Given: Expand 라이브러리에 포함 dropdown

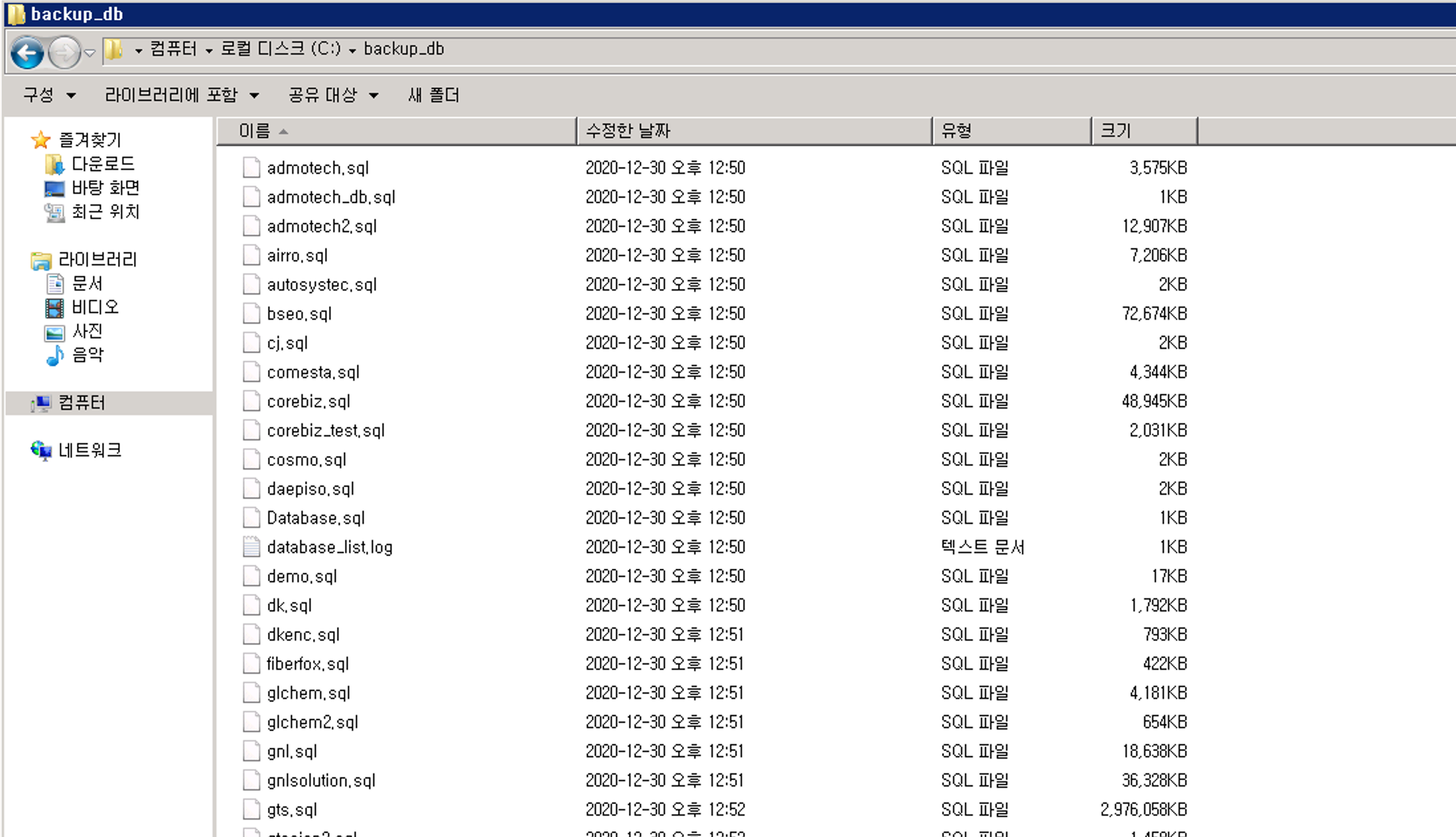Looking at the screenshot, I should point(181,96).
